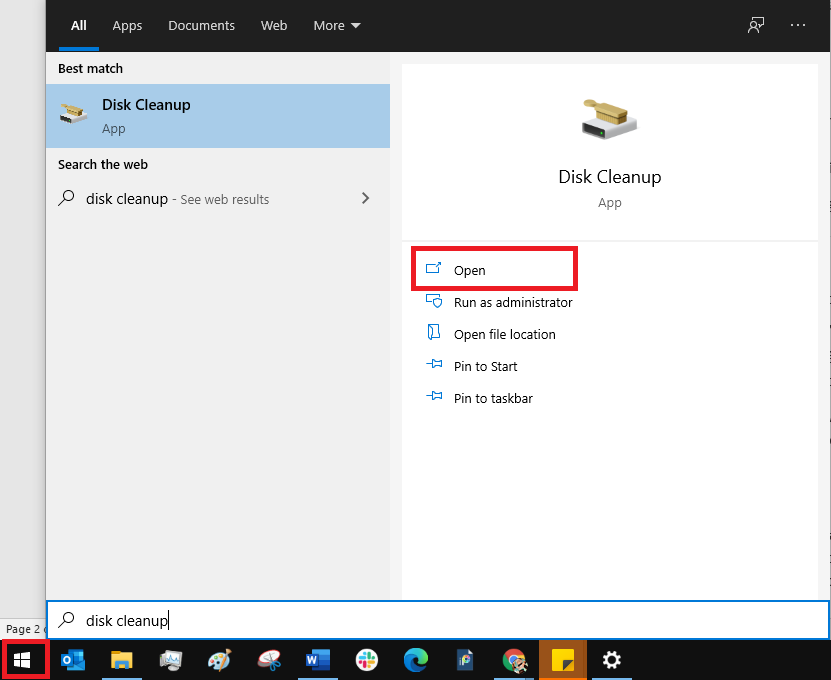Open File Explorer from the taskbar
Screen dimensions: 831x680
point(121,660)
